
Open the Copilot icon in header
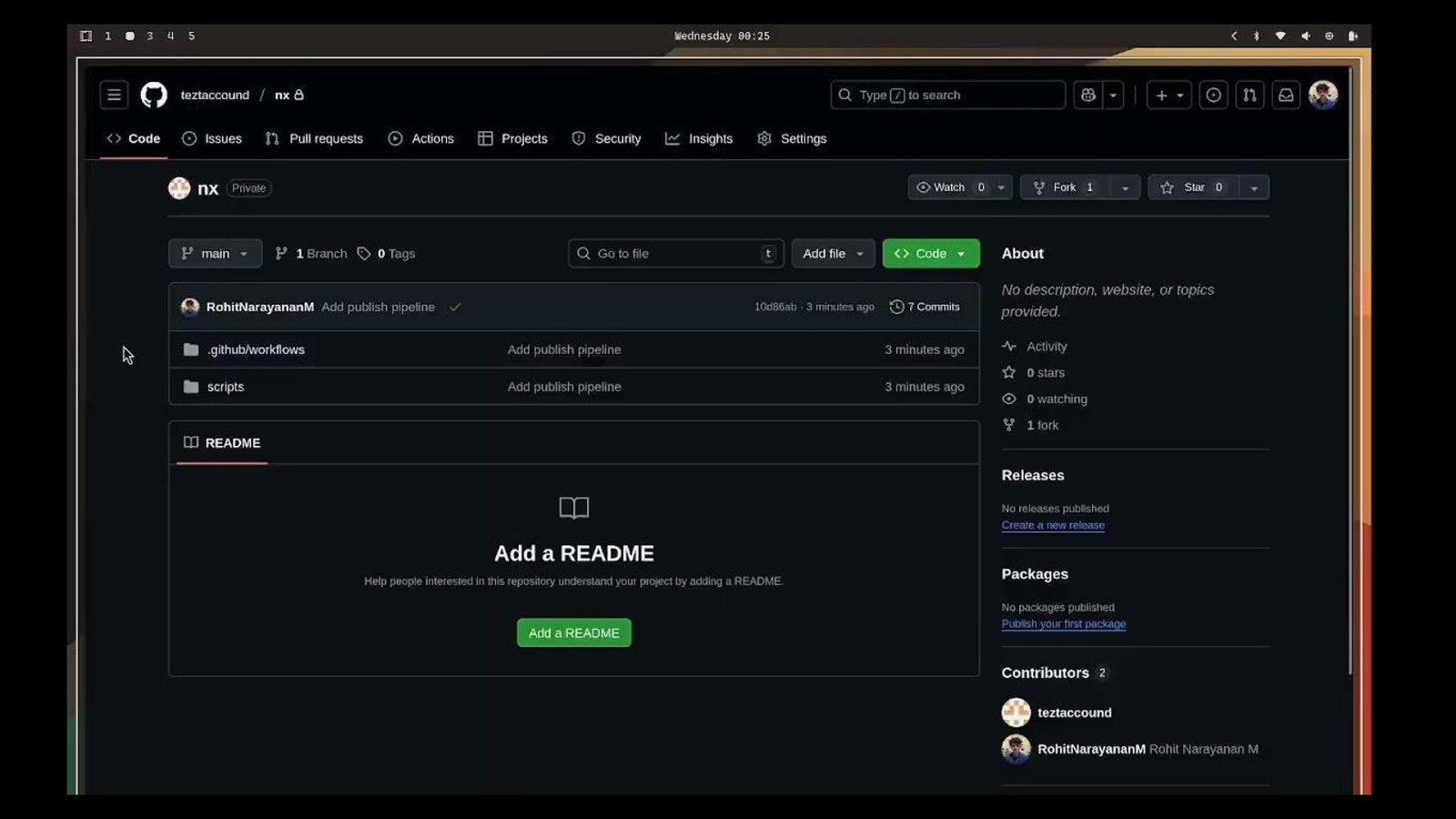[1088, 95]
